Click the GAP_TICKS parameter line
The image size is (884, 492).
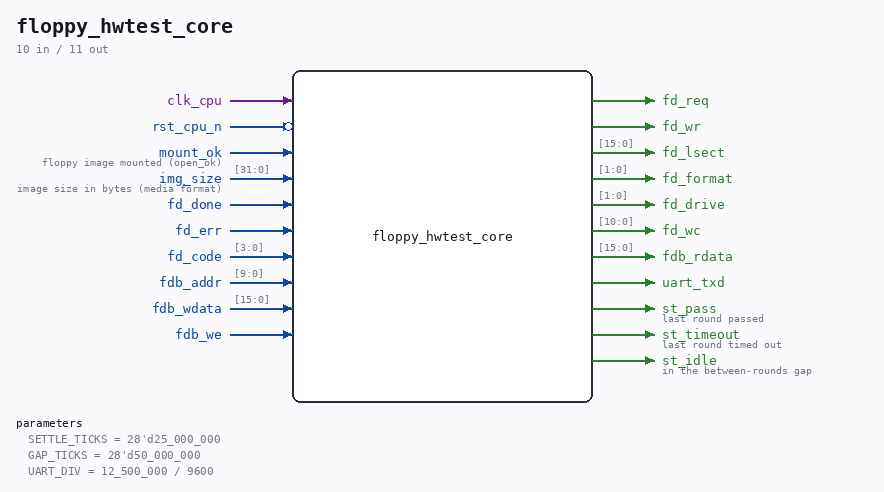coord(114,455)
